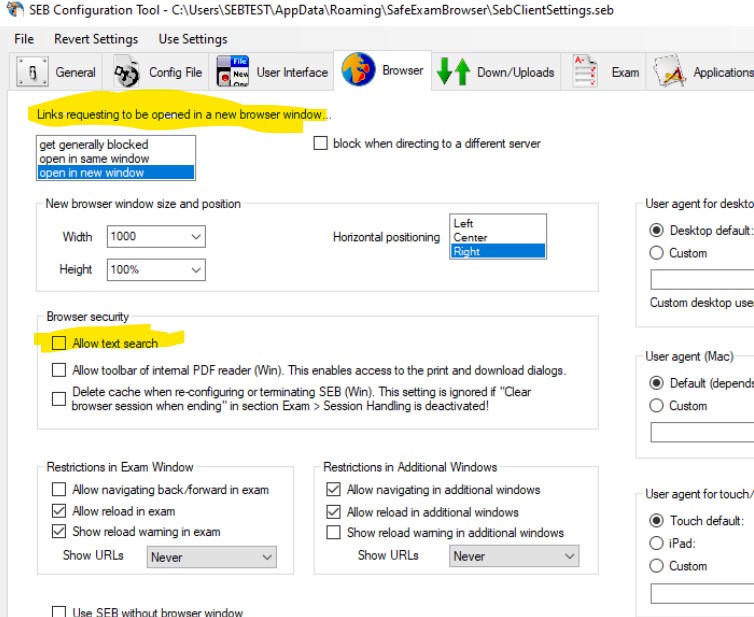Uncheck Show reload warning in exam

[x=59, y=531]
